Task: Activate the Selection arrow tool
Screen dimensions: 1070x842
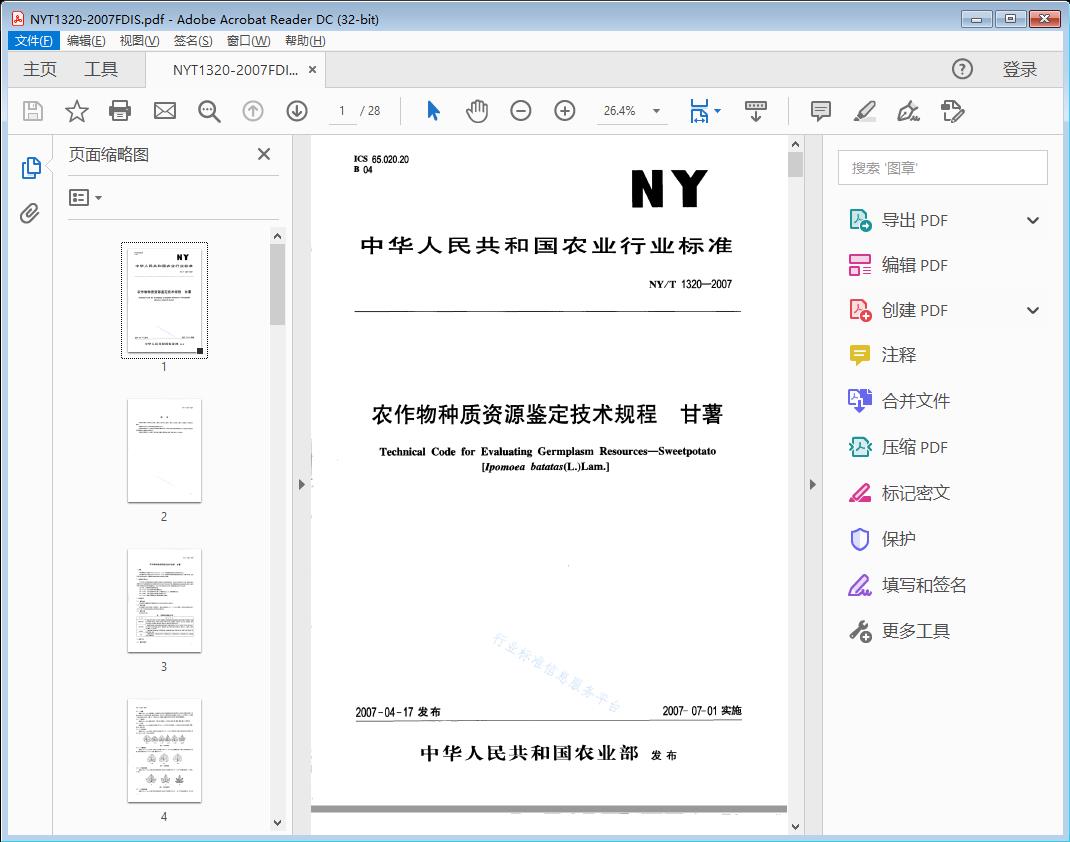Action: tap(433, 111)
